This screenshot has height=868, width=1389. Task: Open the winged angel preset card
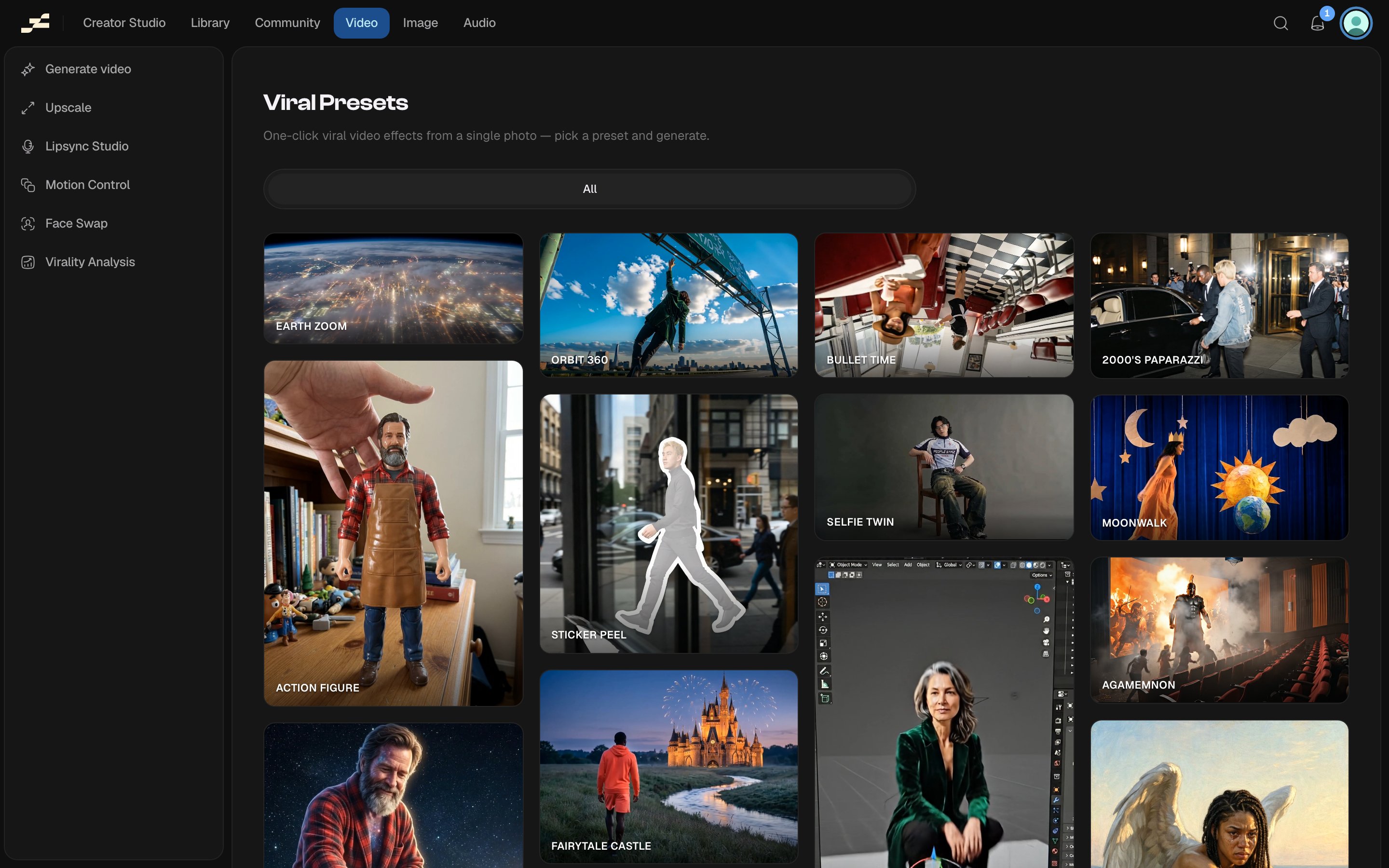(x=1220, y=795)
